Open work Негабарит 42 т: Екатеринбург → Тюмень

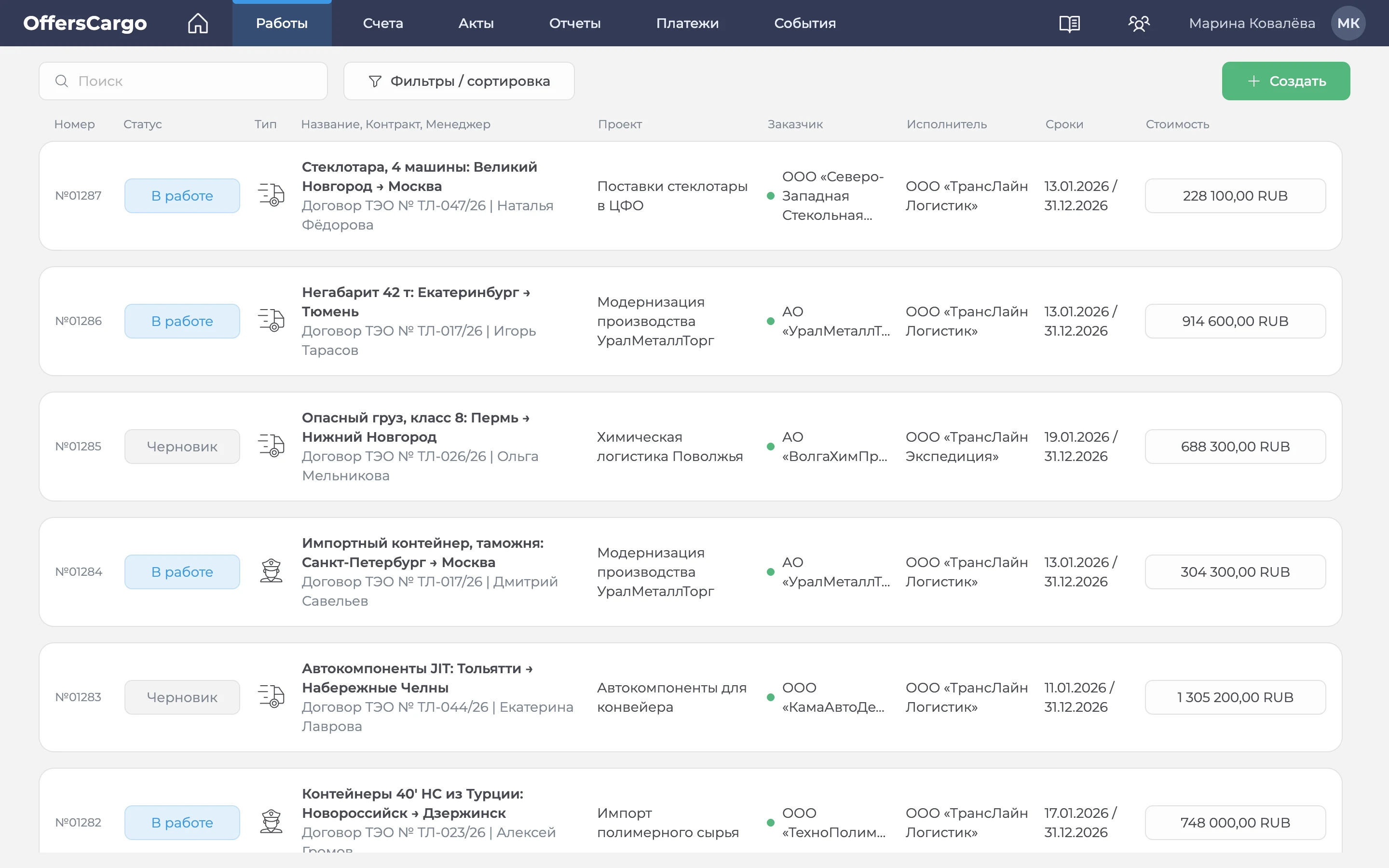click(x=416, y=302)
